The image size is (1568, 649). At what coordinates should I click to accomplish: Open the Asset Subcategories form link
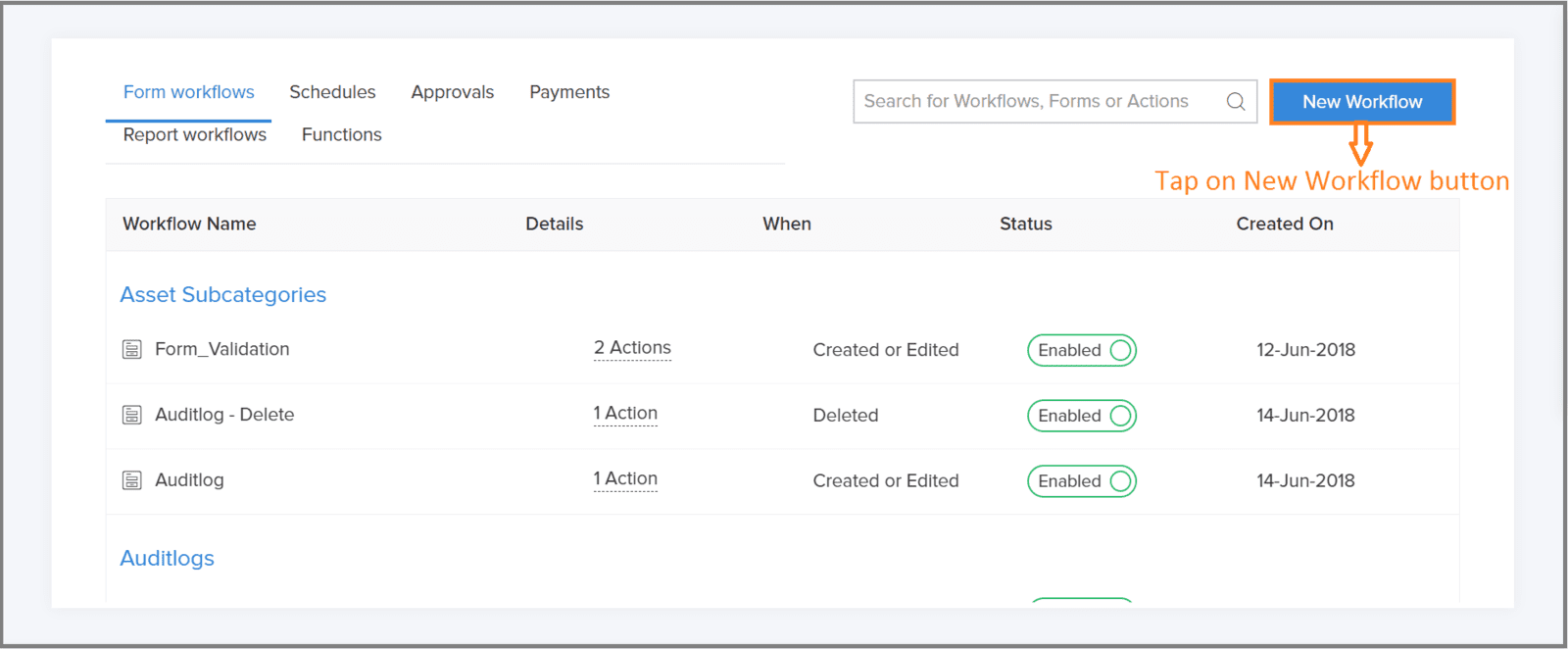click(x=222, y=295)
